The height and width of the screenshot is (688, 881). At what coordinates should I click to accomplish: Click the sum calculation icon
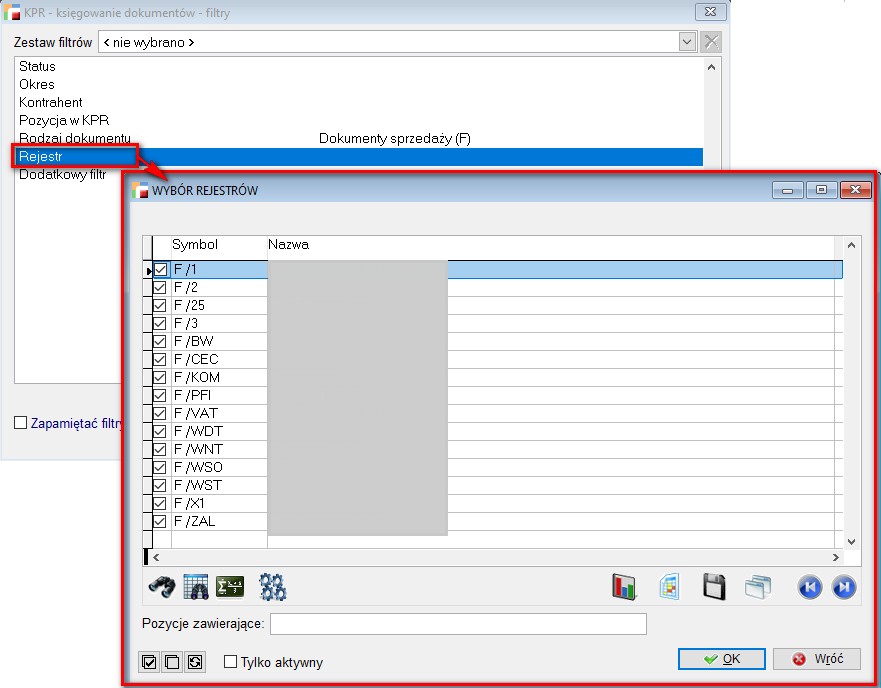[230, 587]
